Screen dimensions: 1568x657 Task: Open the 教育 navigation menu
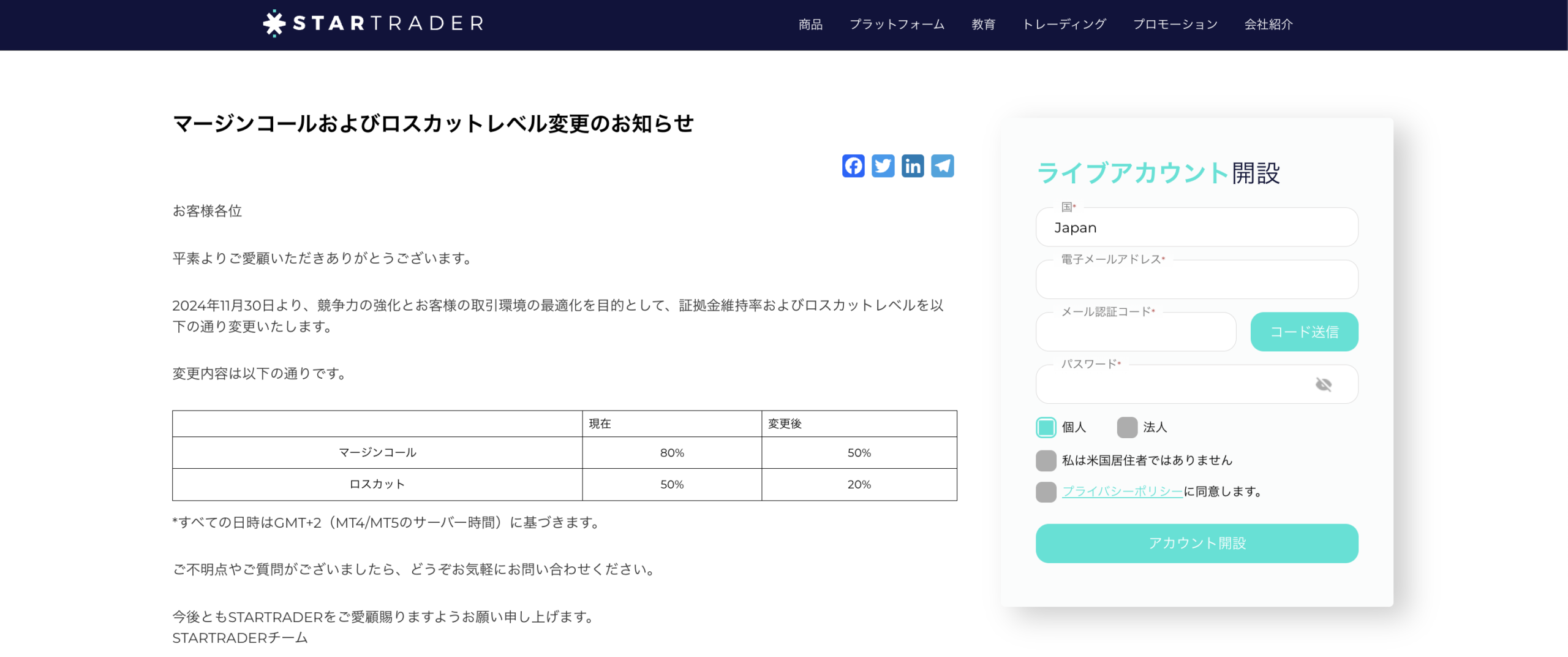pos(983,25)
